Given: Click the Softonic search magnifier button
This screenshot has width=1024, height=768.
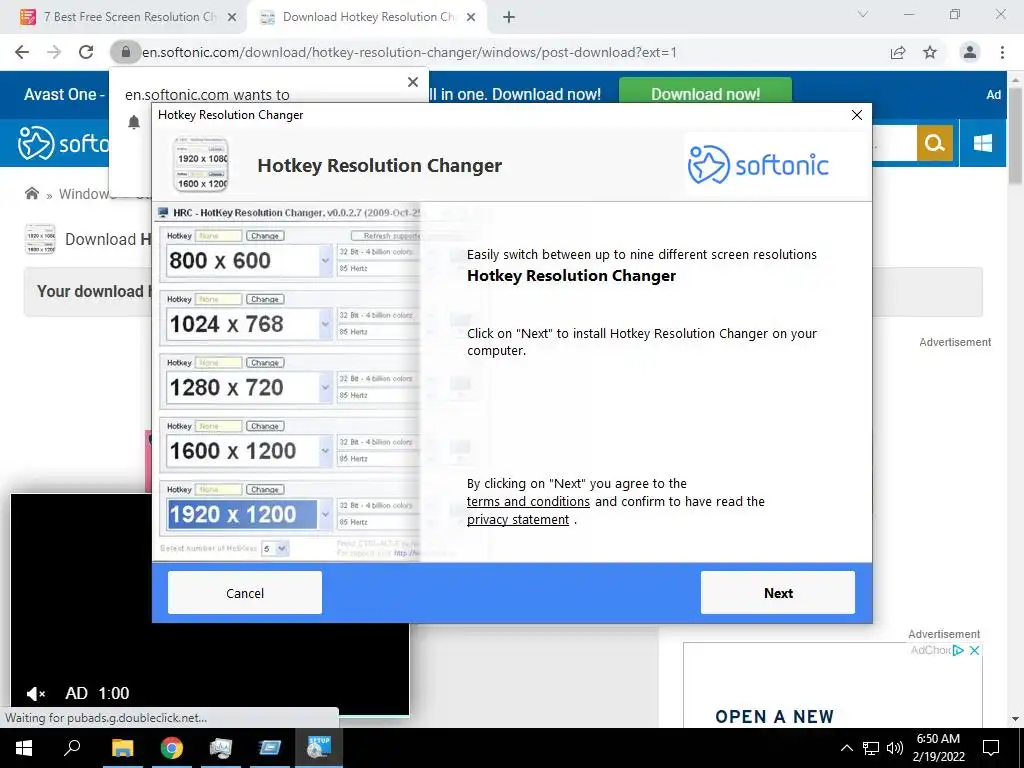Looking at the screenshot, I should [x=935, y=142].
